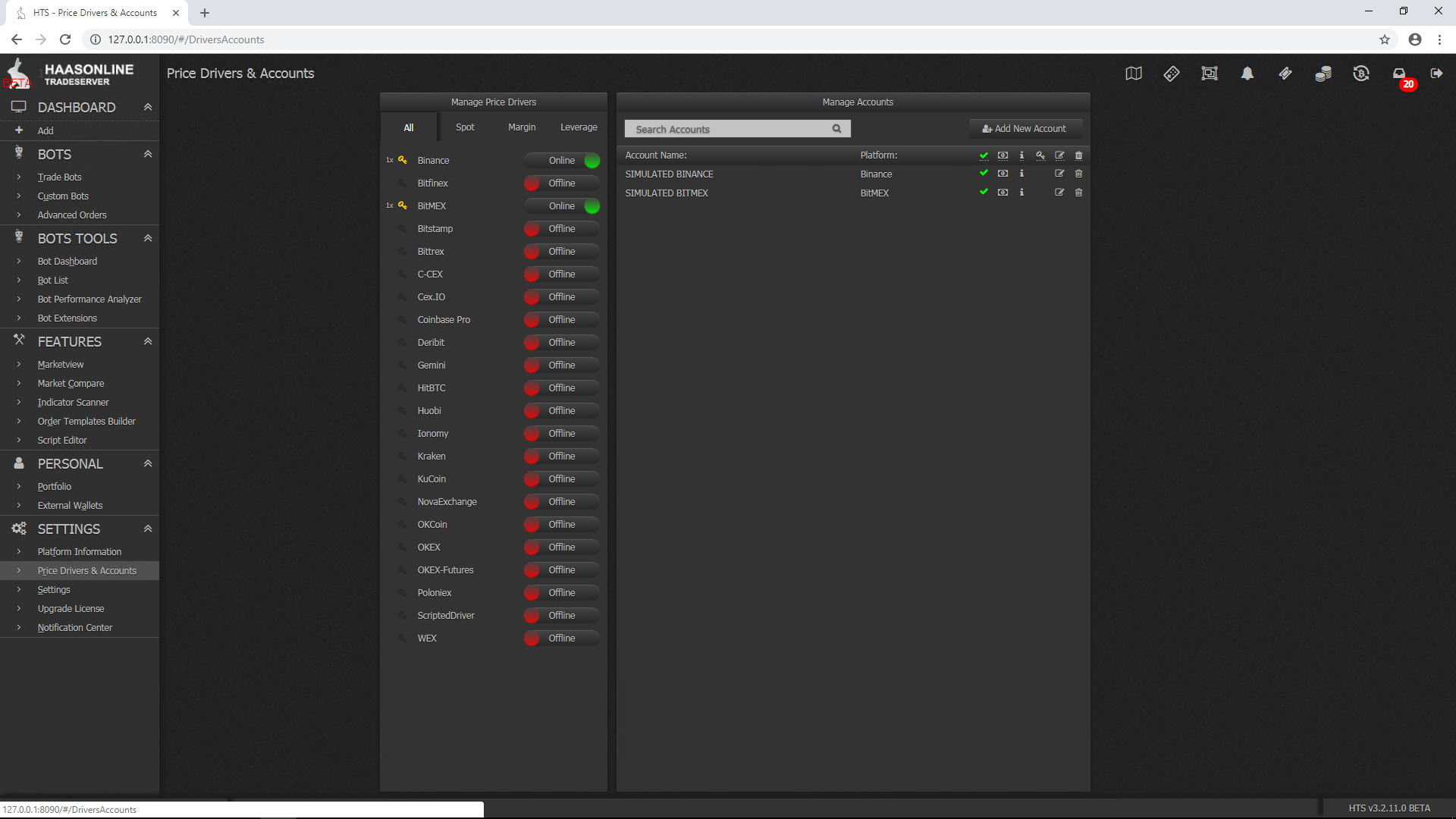1456x819 pixels.
Task: Open a new browser tab
Action: (205, 13)
